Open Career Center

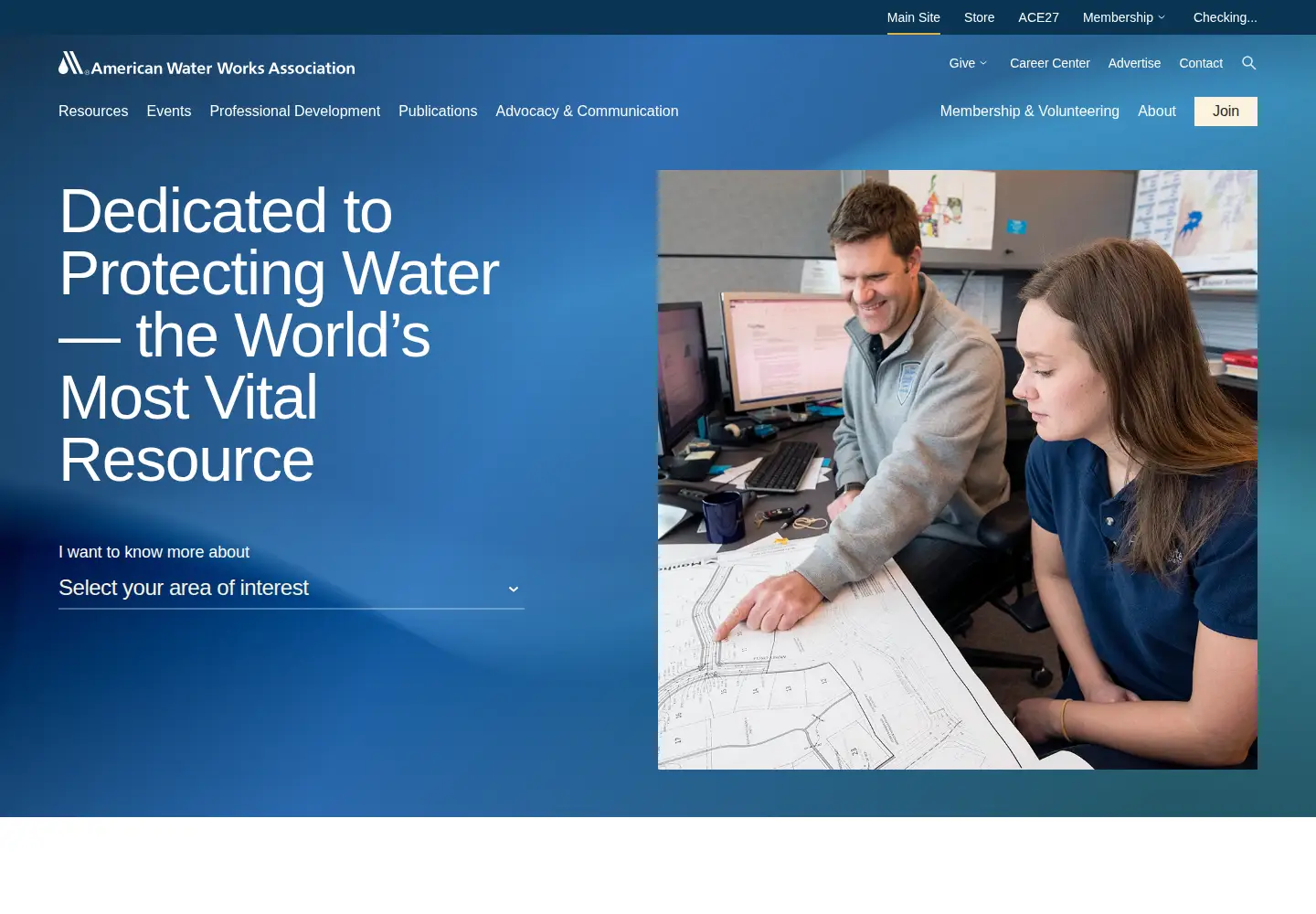1049,63
